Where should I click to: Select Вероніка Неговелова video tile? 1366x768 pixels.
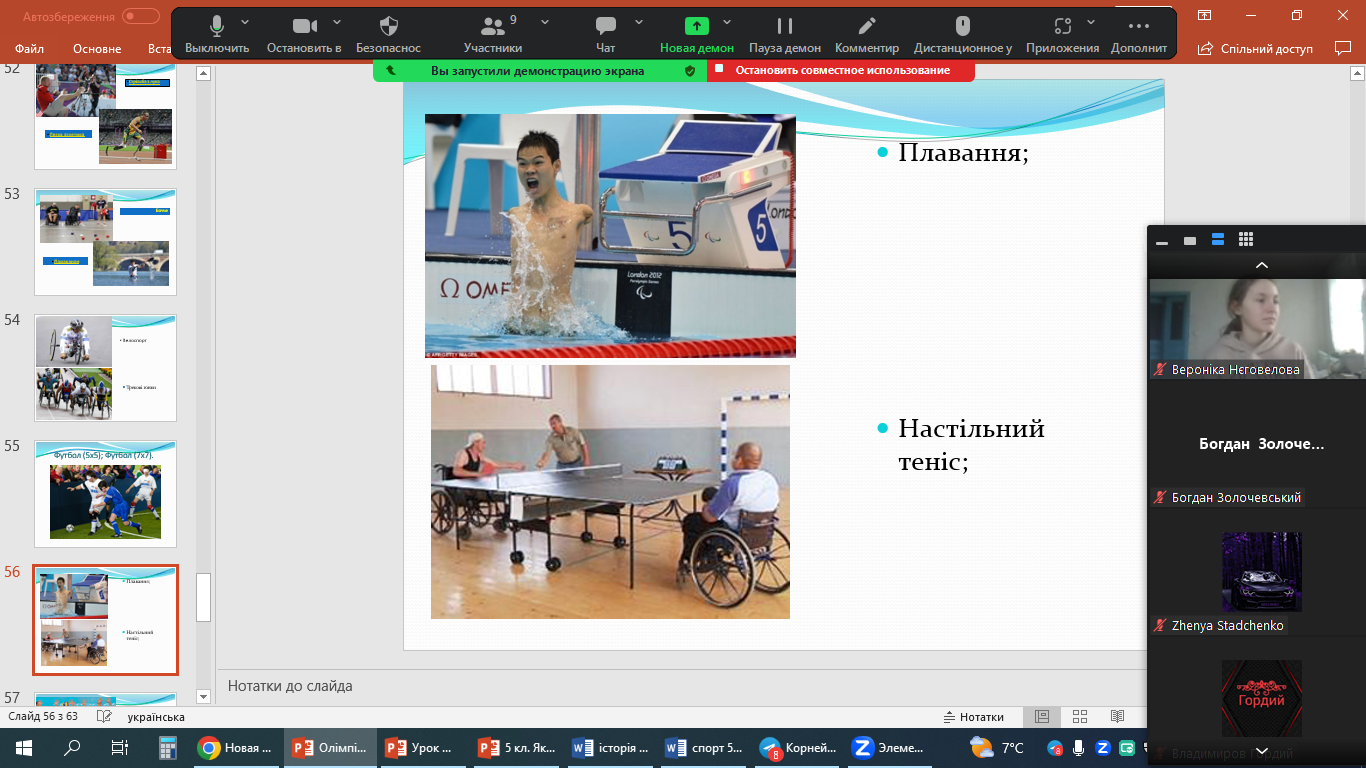1257,328
